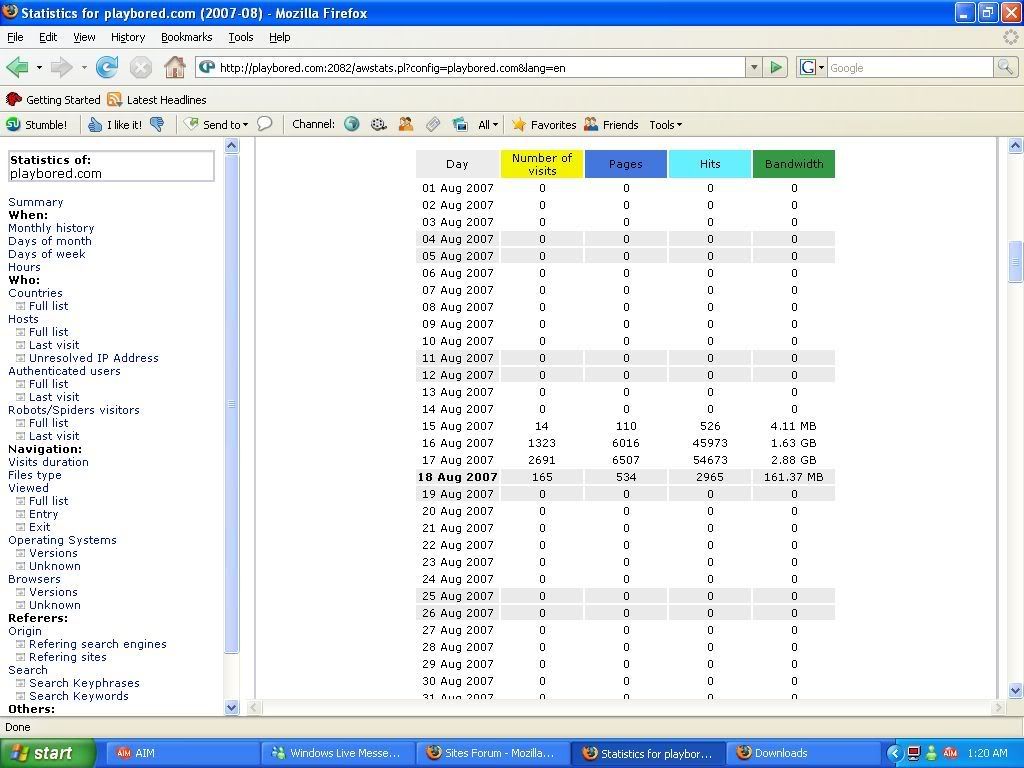The image size is (1024, 768).
Task: Select the globe channel icon
Action: coord(352,125)
